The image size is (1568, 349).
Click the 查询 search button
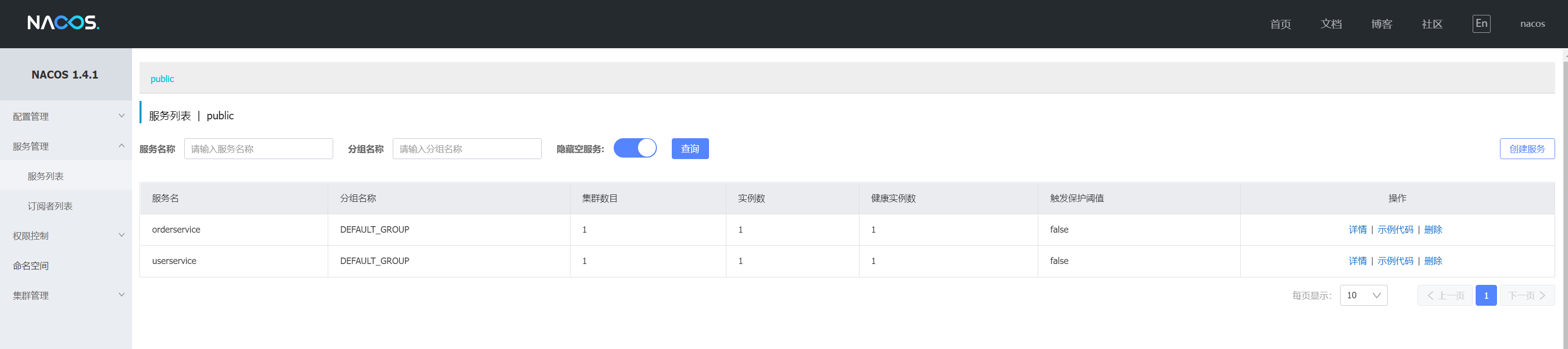point(690,149)
